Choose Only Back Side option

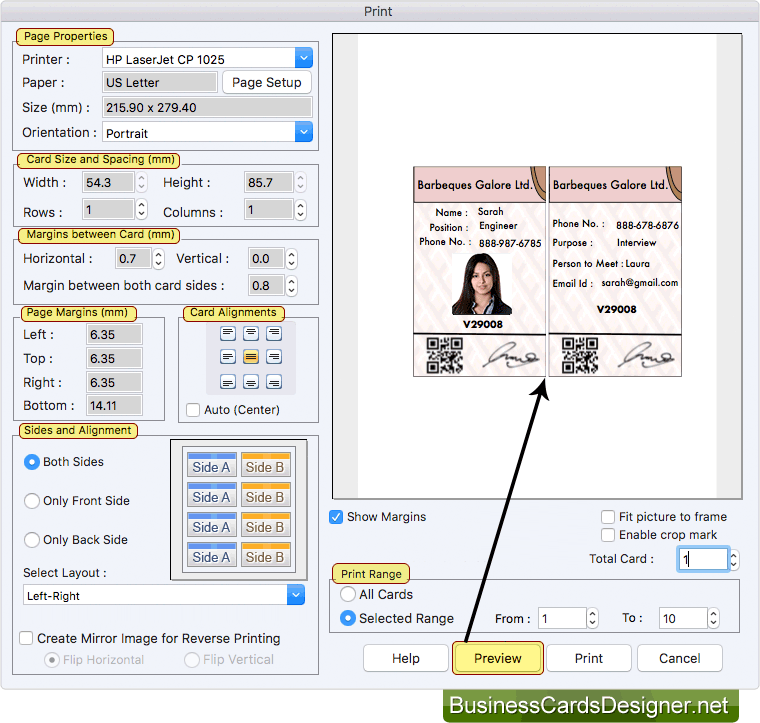coord(32,540)
